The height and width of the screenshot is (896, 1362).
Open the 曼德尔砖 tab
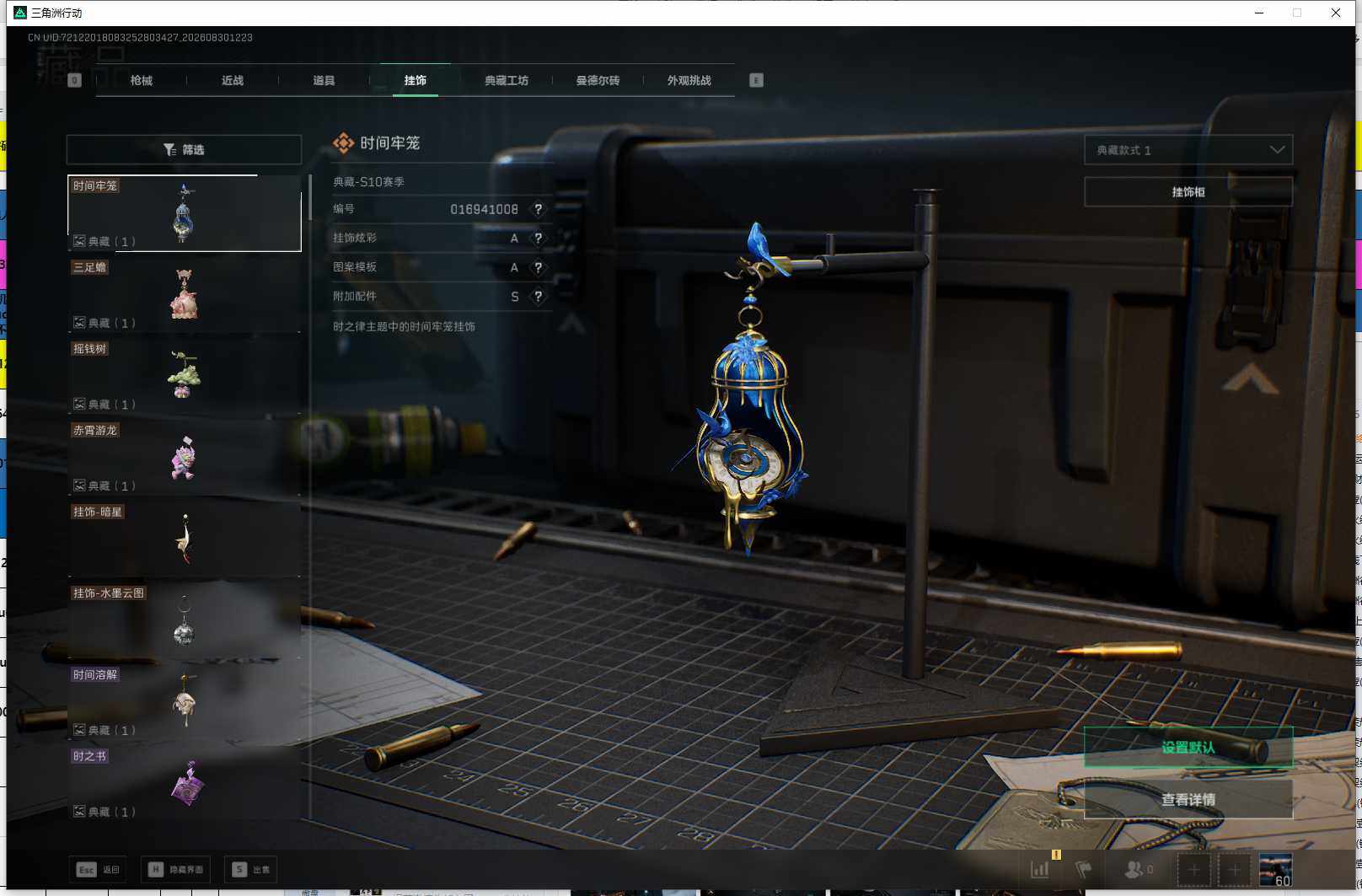pos(598,80)
